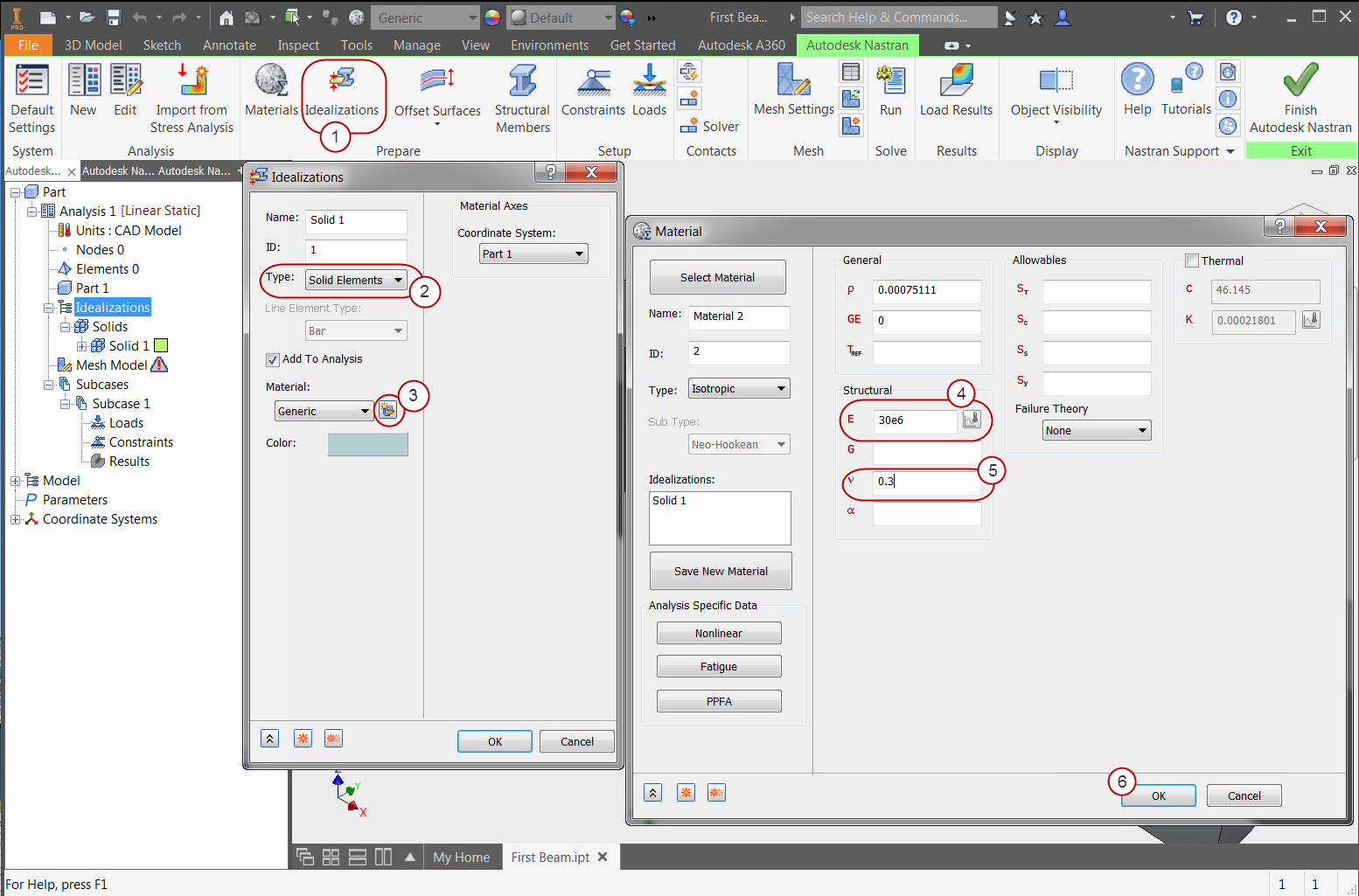
Task: Switch to the Environments ribbon tab
Action: point(549,45)
